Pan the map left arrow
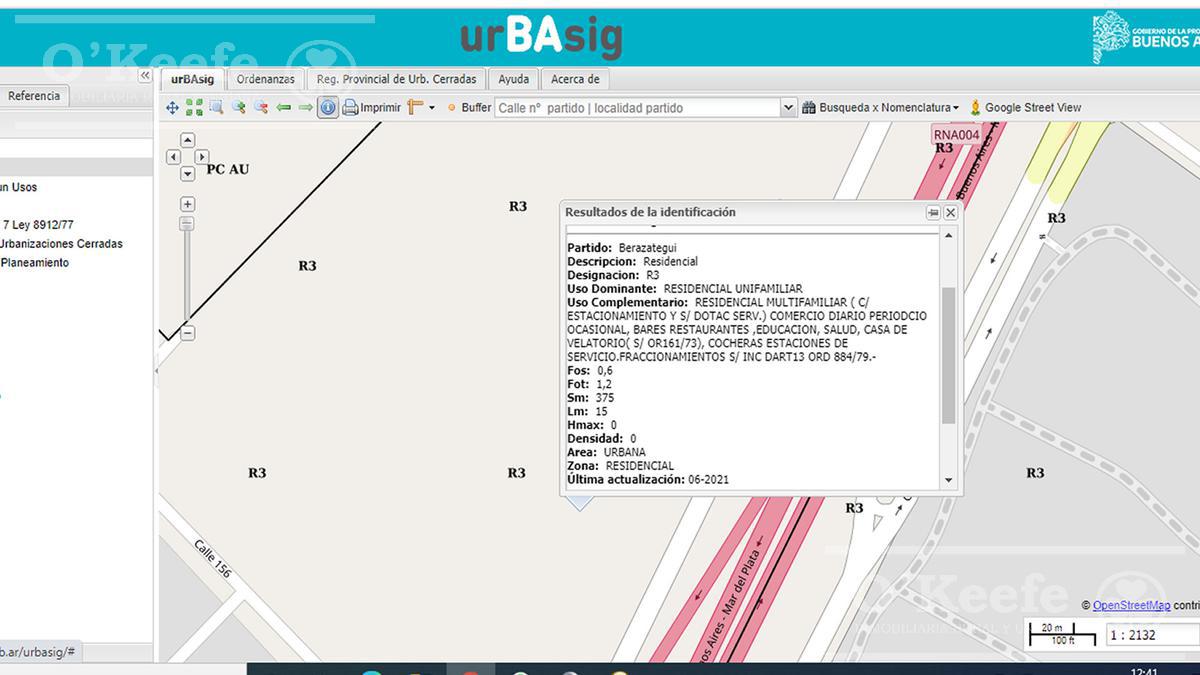Image resolution: width=1200 pixels, height=675 pixels. click(x=173, y=157)
